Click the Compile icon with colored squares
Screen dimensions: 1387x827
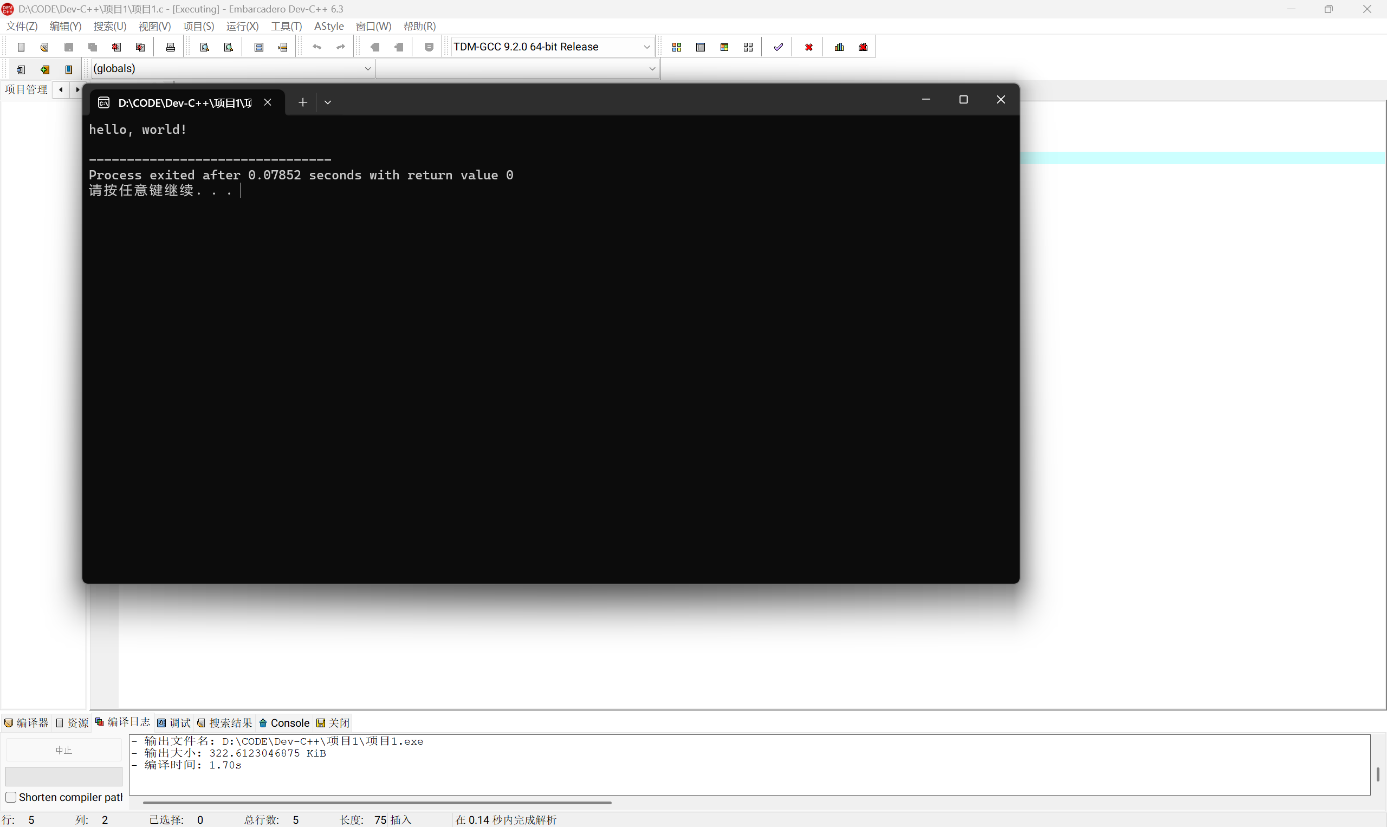(676, 47)
